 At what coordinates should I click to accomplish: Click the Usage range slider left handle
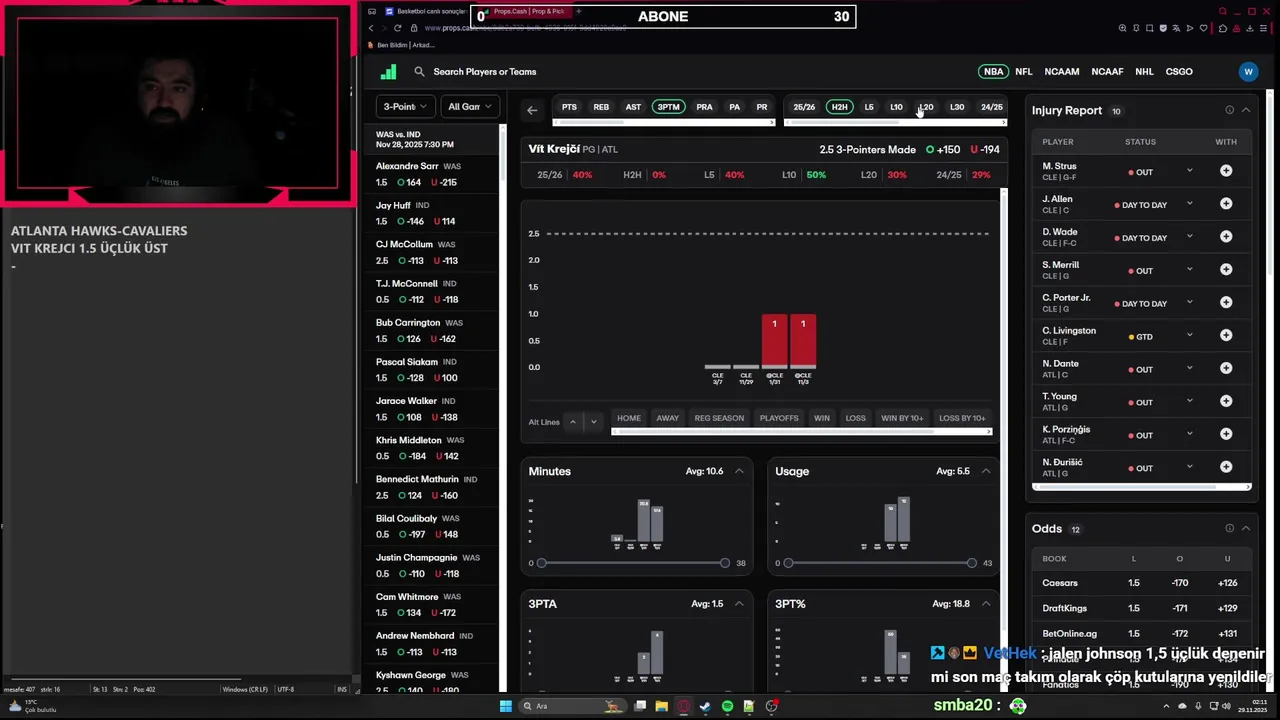point(788,563)
